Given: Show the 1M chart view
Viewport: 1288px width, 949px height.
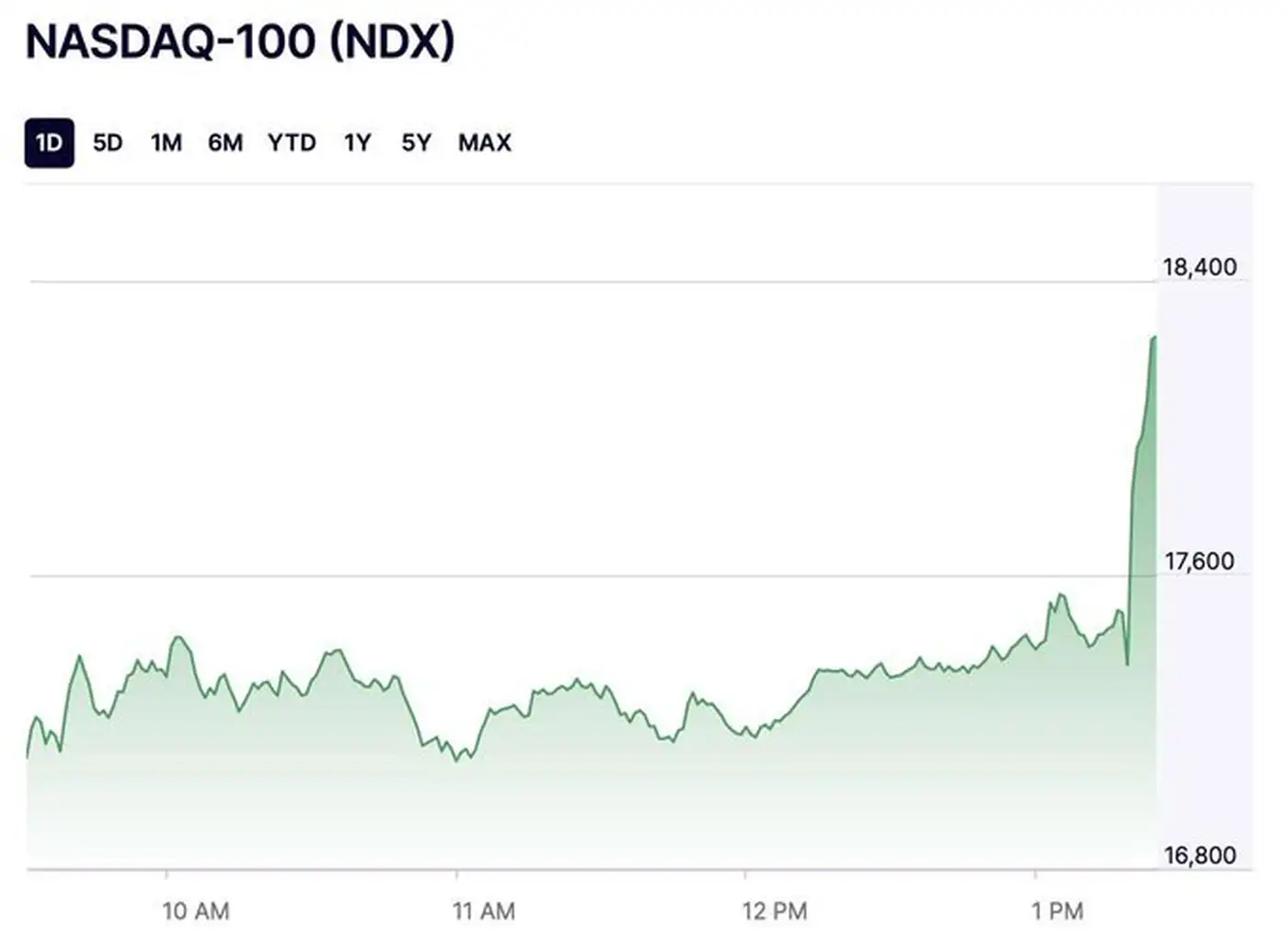Looking at the screenshot, I should (x=167, y=143).
